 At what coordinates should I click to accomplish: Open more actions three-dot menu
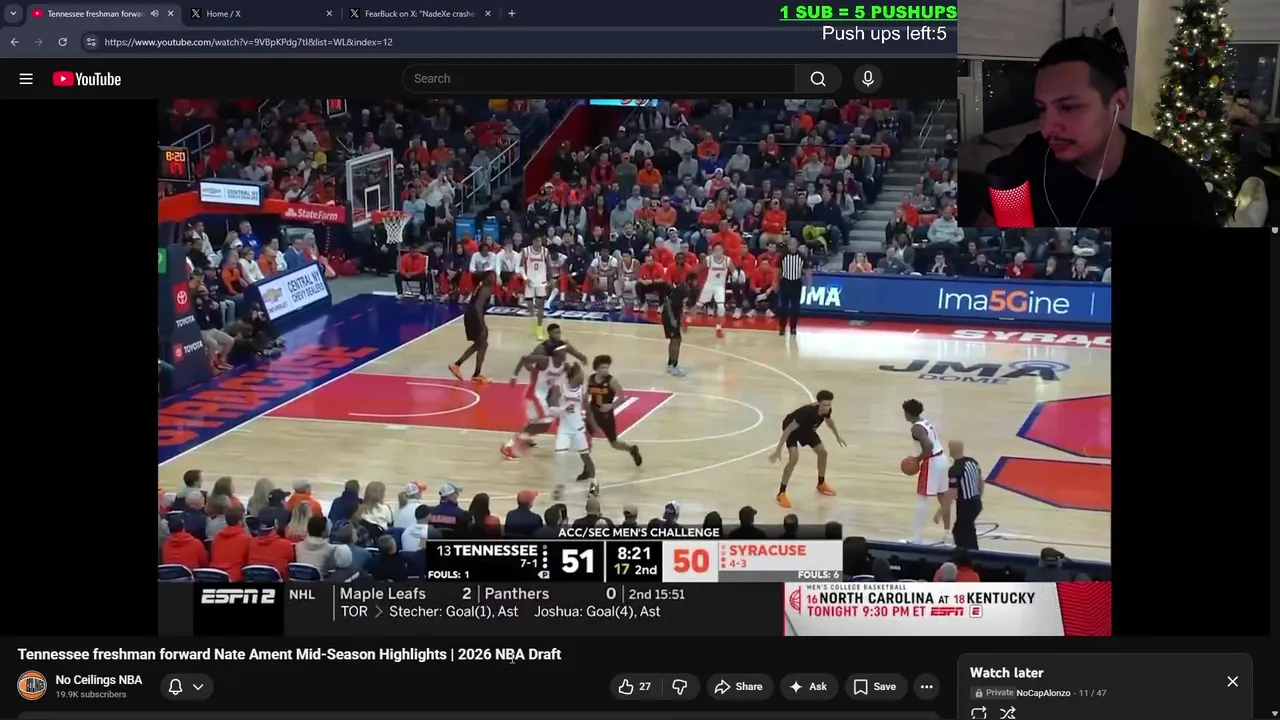tap(927, 686)
